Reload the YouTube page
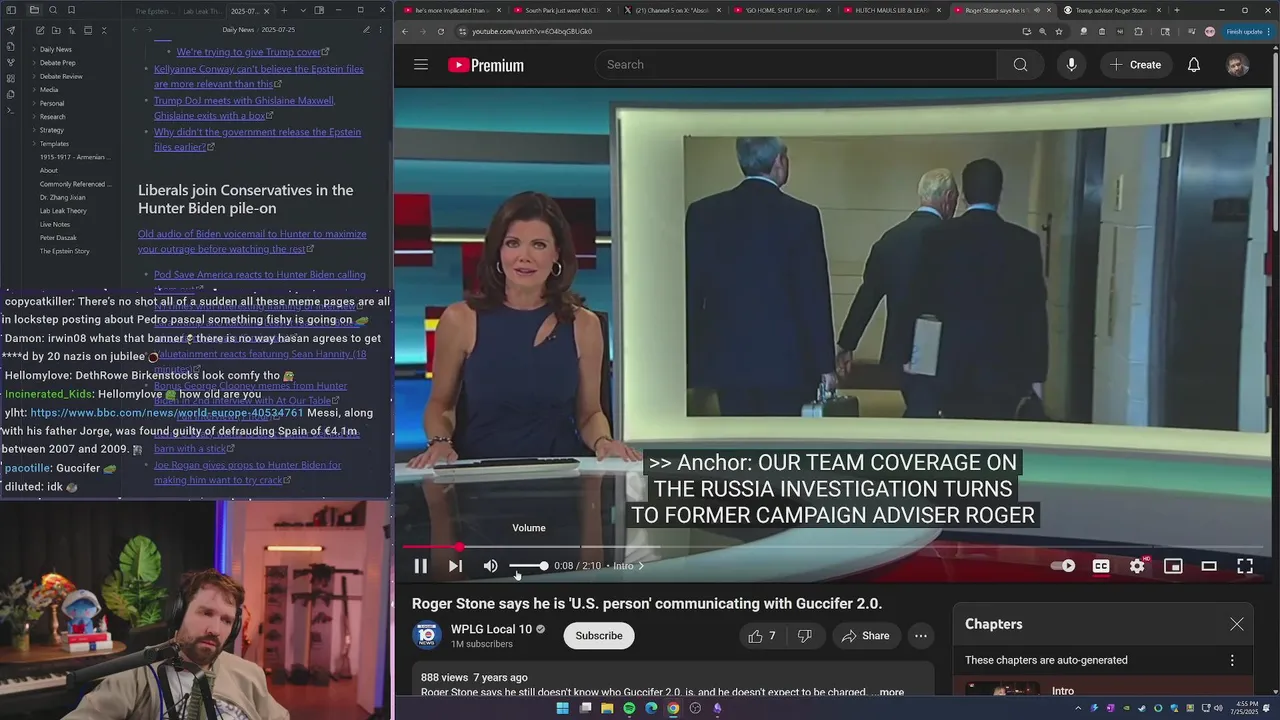Screen dimensions: 1280x720 441,31
